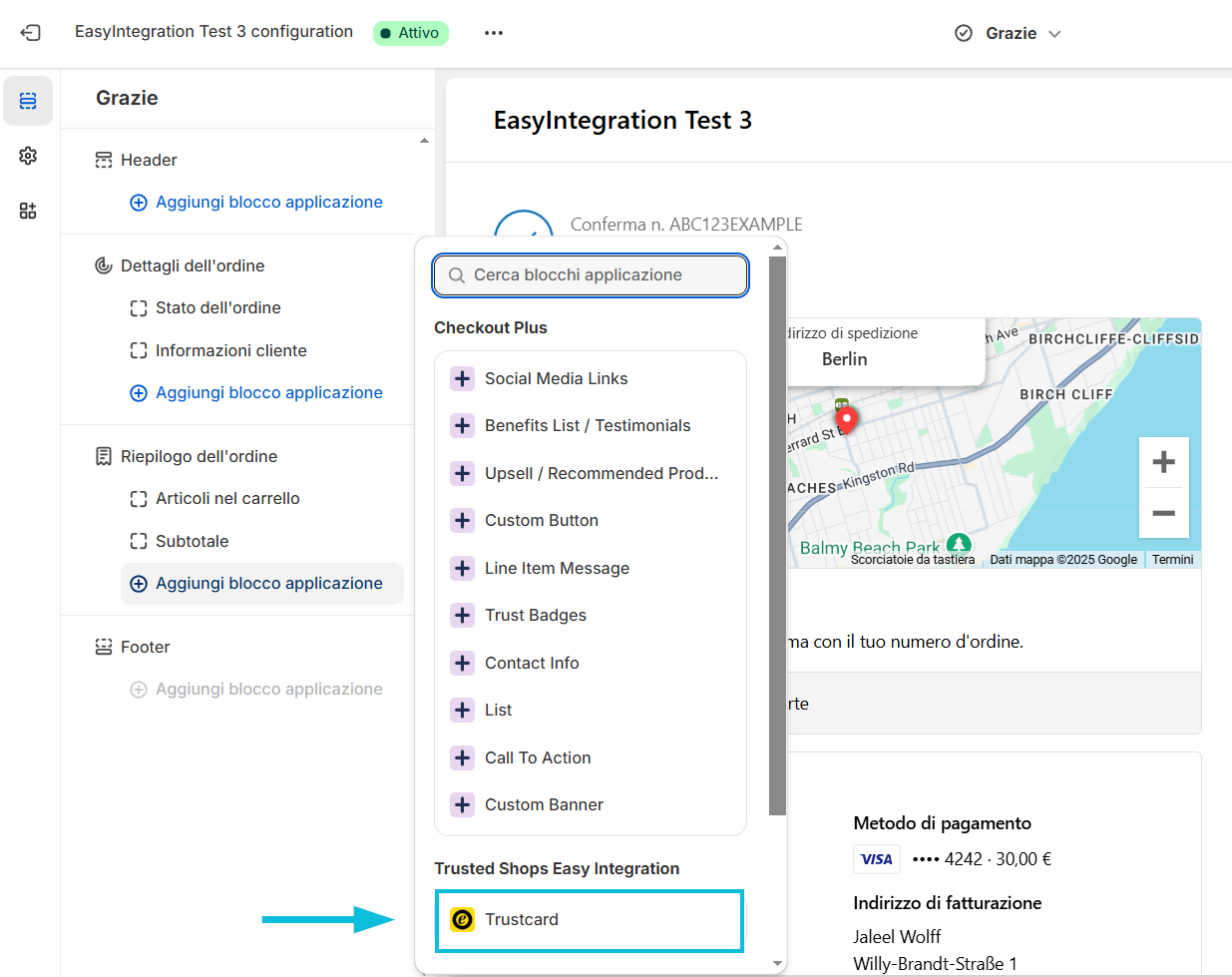Click the red location pin on map

847,420
